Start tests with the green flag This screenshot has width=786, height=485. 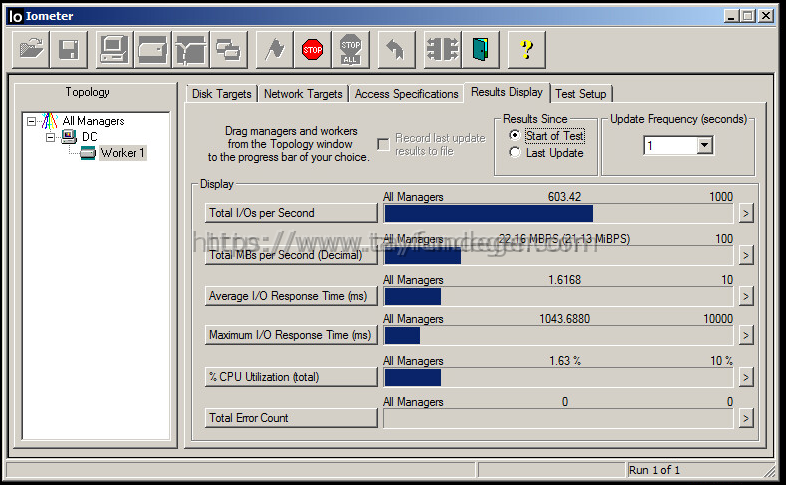click(x=274, y=50)
